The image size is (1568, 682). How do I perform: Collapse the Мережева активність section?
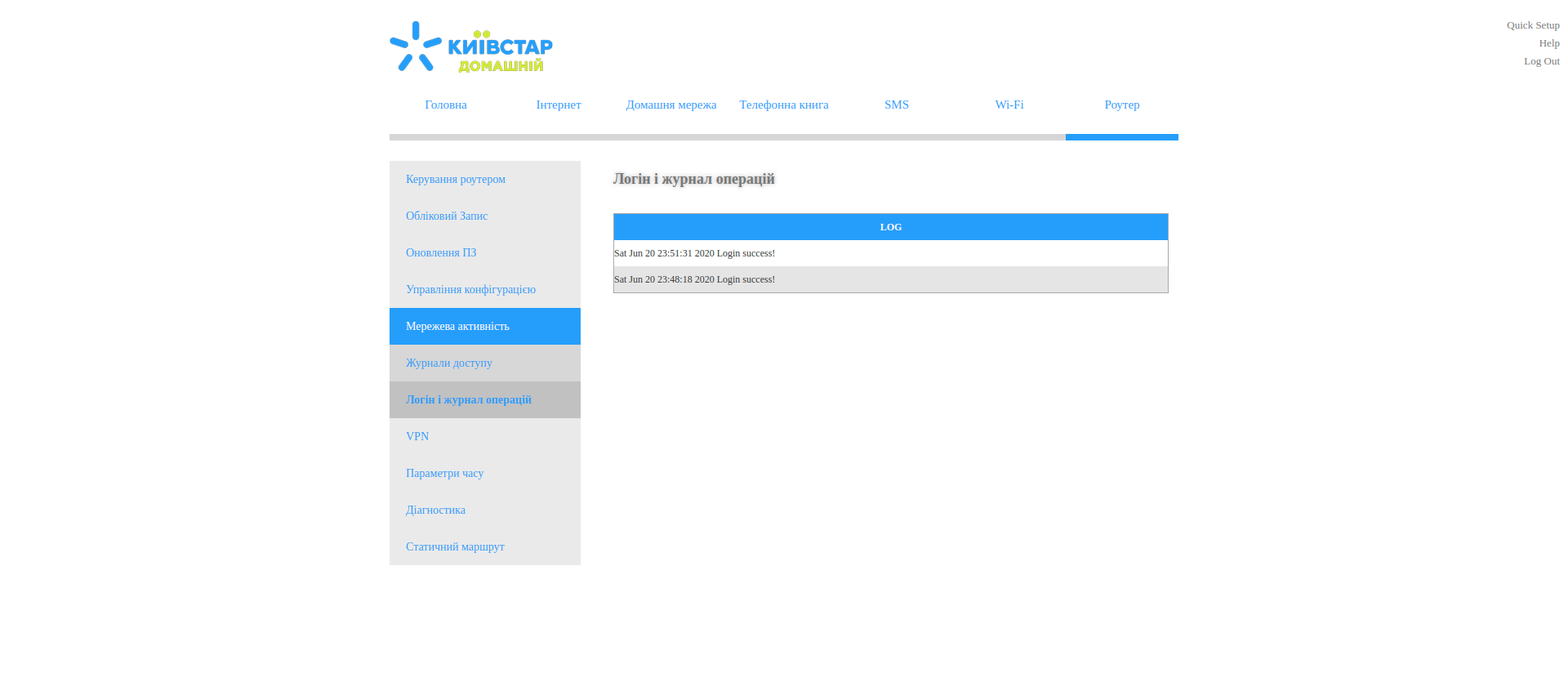coord(457,327)
